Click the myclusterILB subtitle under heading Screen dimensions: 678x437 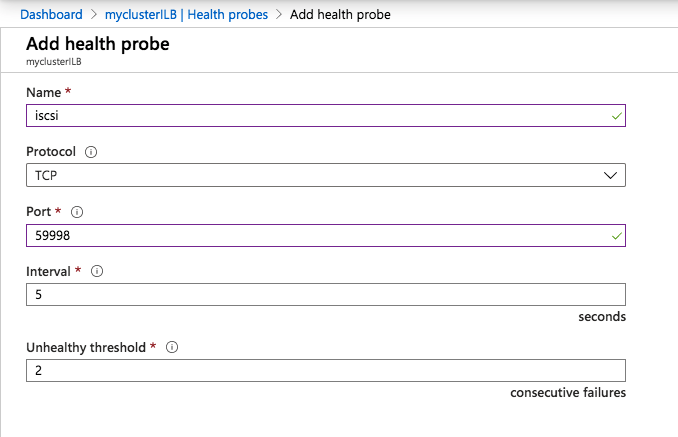pos(54,62)
